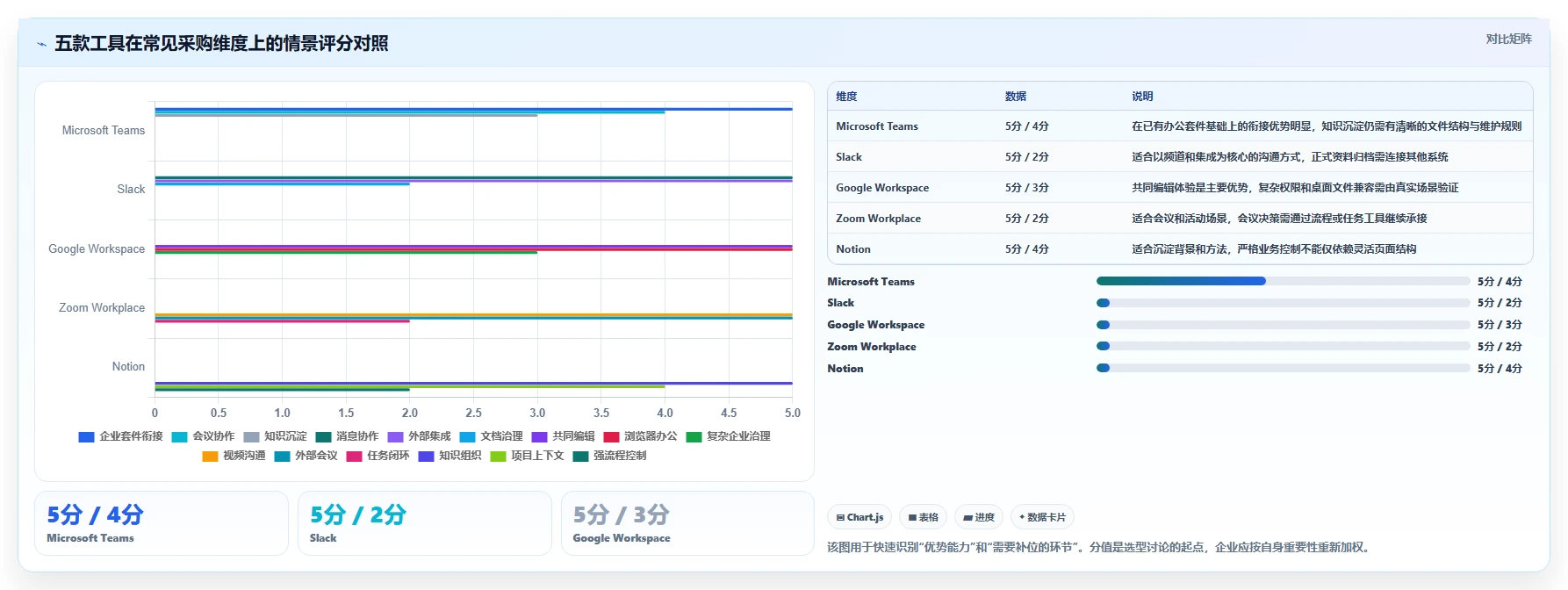Click the orange 视频沟通 legend swatch
This screenshot has height=590, width=1568.
point(210,456)
